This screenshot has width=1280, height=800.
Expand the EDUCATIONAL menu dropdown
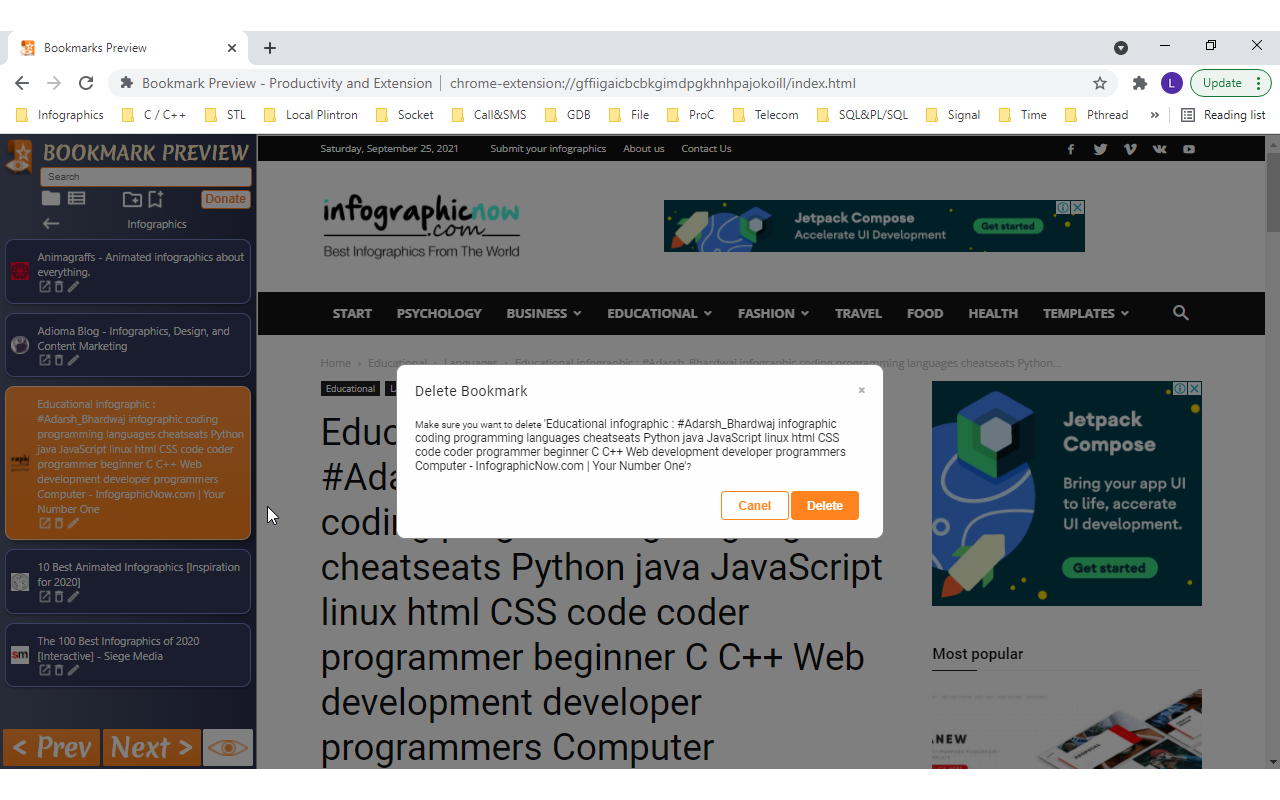659,313
